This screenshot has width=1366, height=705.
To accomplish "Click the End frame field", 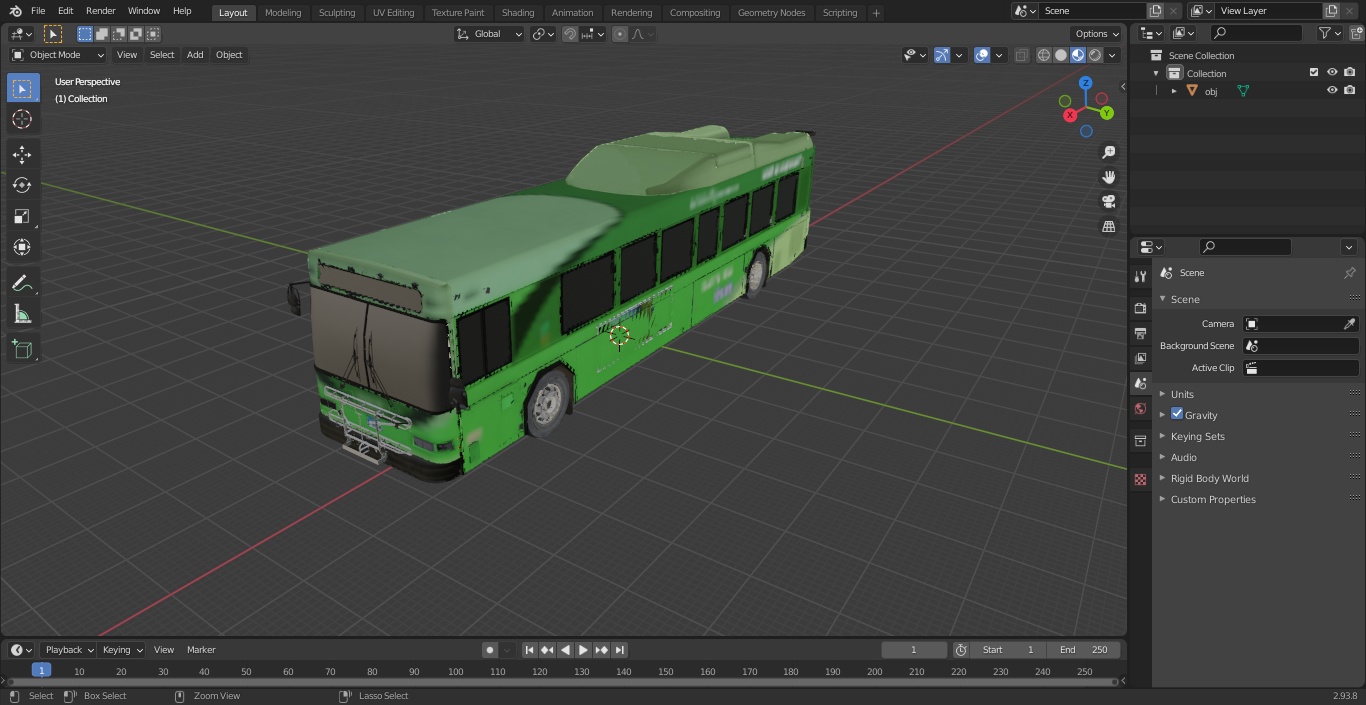I will (1084, 650).
